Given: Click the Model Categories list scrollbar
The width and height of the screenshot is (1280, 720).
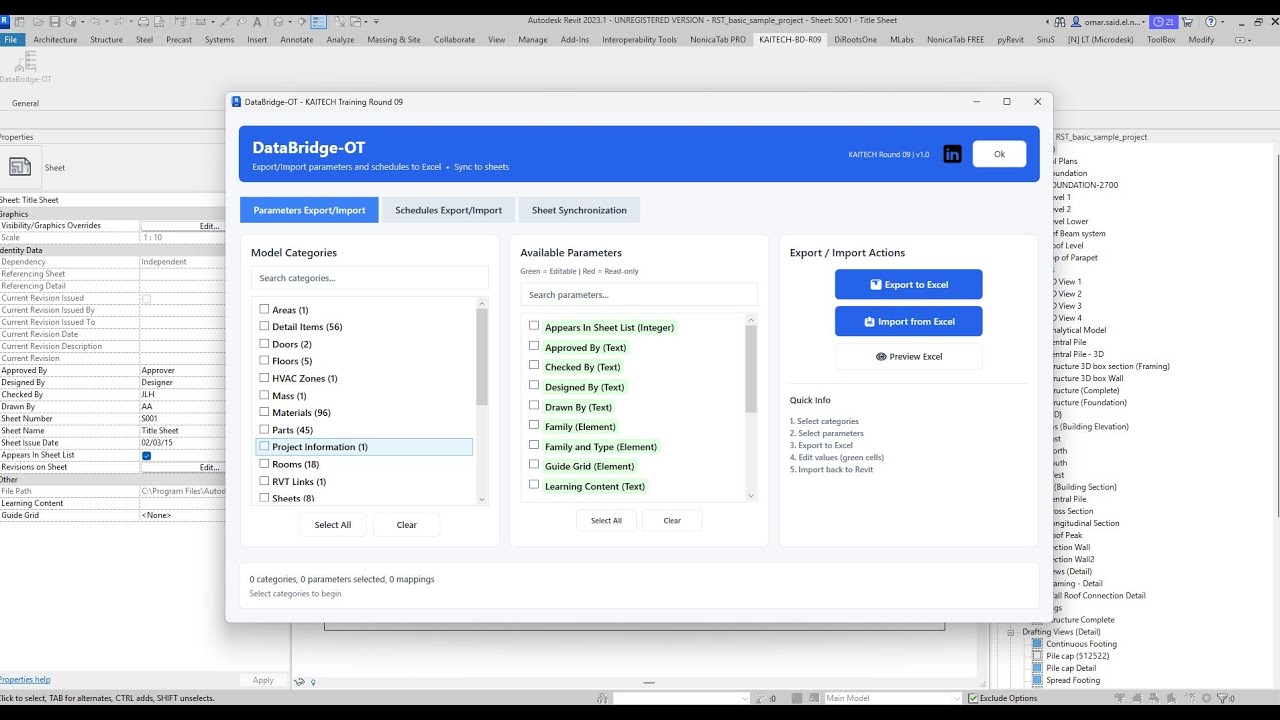Looking at the screenshot, I should pos(482,400).
